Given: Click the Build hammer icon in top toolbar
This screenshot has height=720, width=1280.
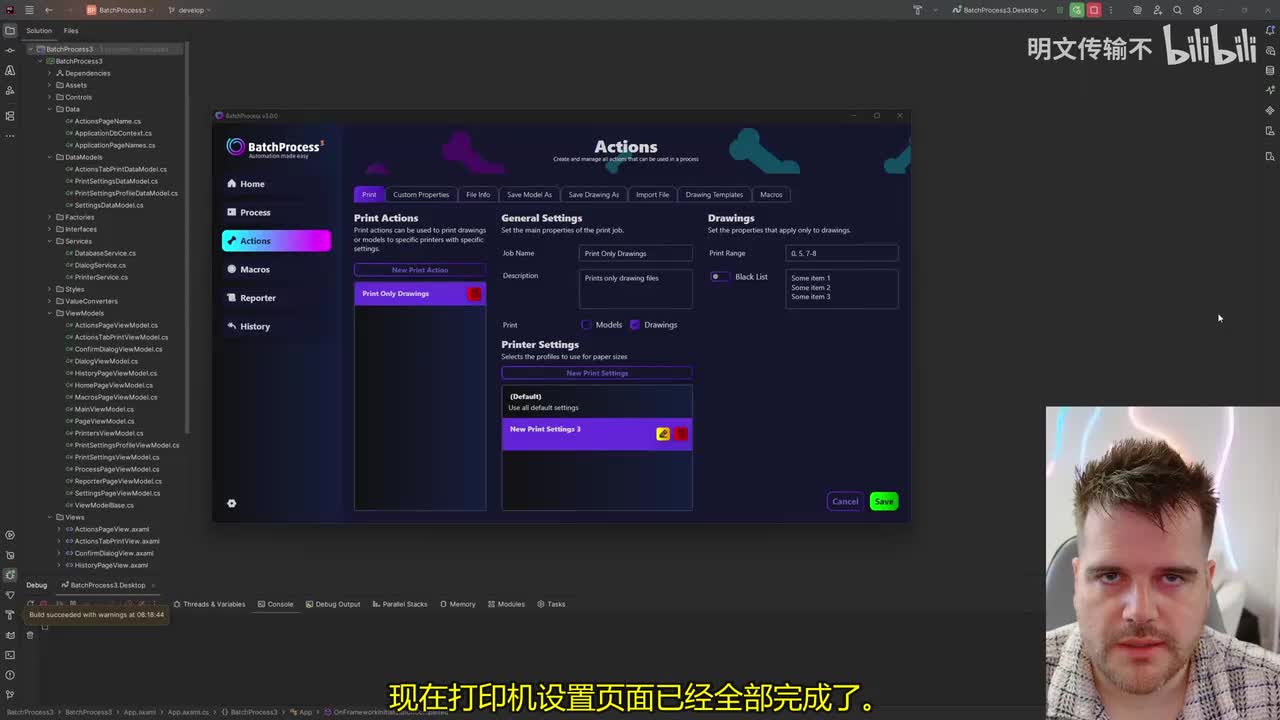Looking at the screenshot, I should coord(917,10).
